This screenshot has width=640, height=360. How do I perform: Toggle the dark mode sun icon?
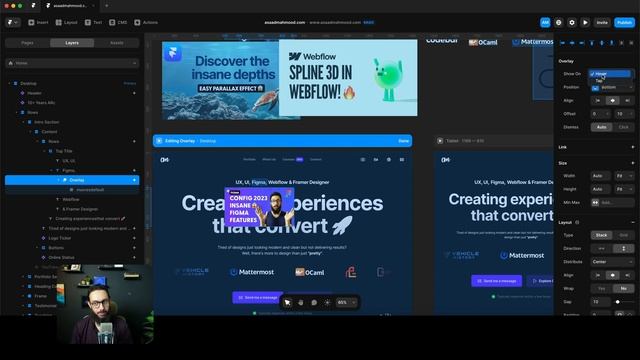pos(327,302)
